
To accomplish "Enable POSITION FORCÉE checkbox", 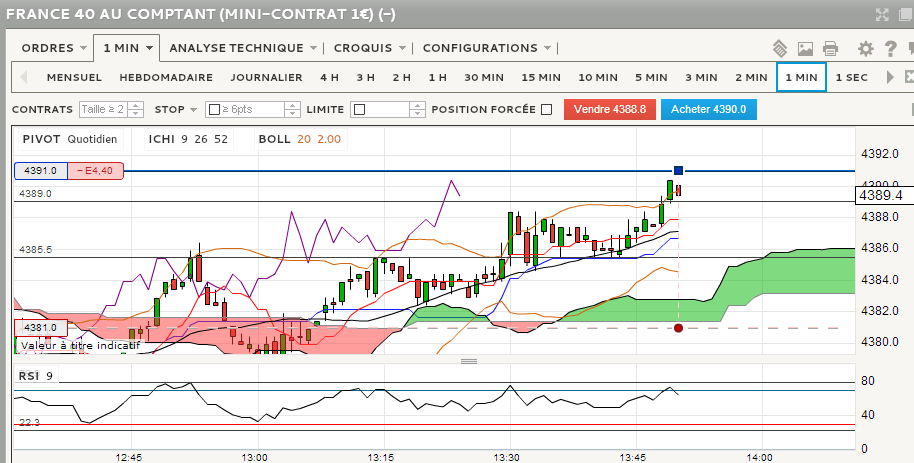I will (546, 110).
